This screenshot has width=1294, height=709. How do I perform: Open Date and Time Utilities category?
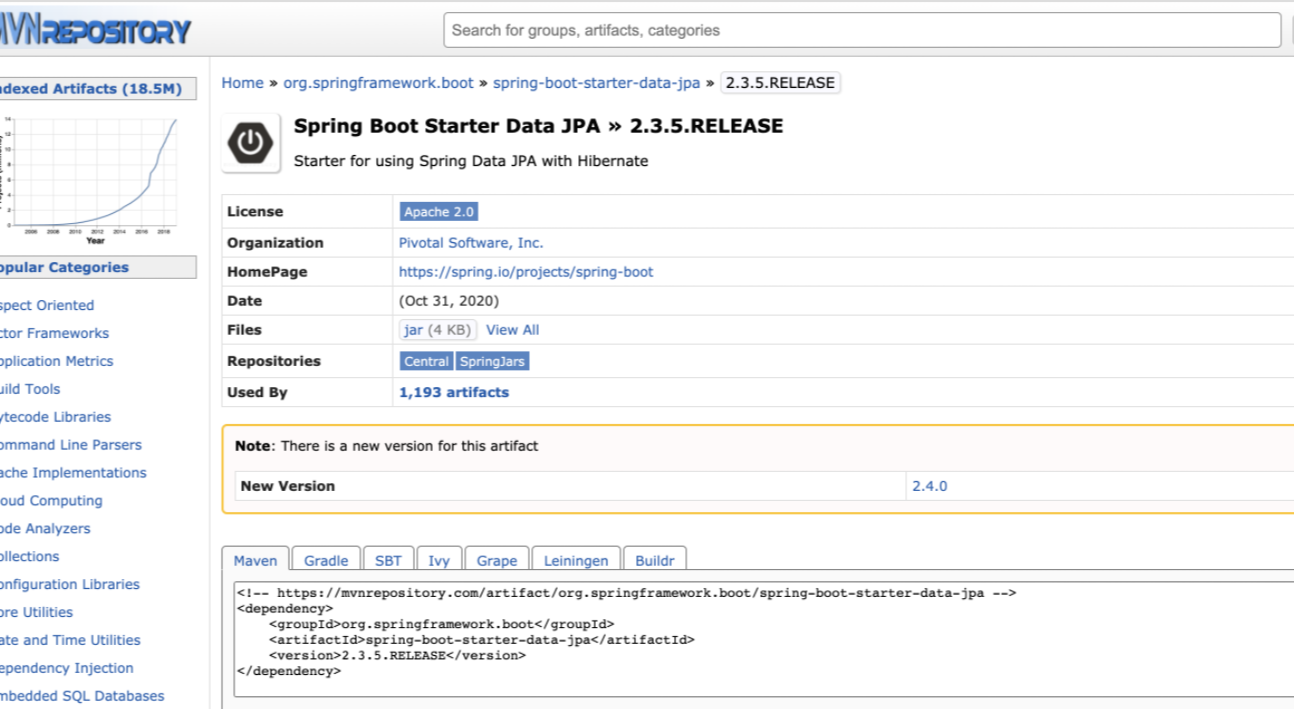tap(70, 641)
